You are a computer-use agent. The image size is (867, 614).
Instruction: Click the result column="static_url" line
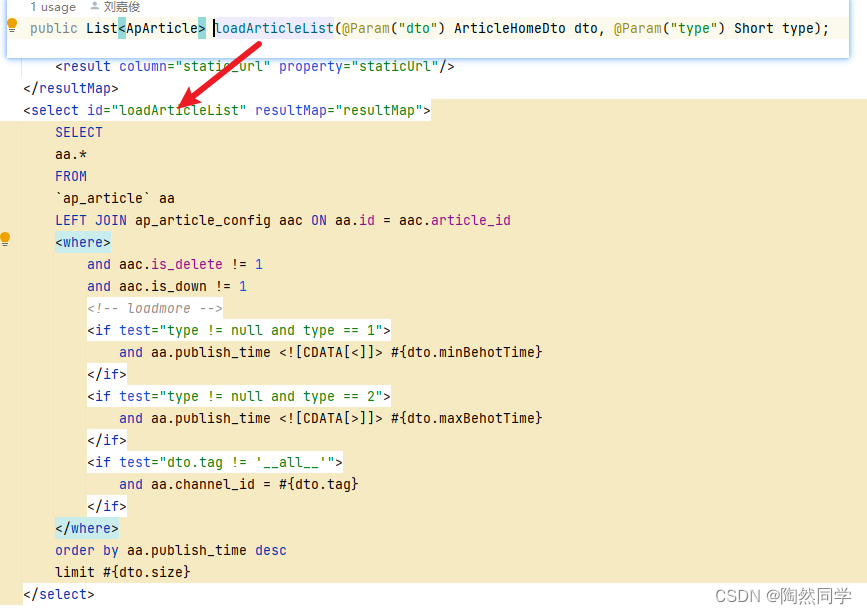[x=254, y=66]
